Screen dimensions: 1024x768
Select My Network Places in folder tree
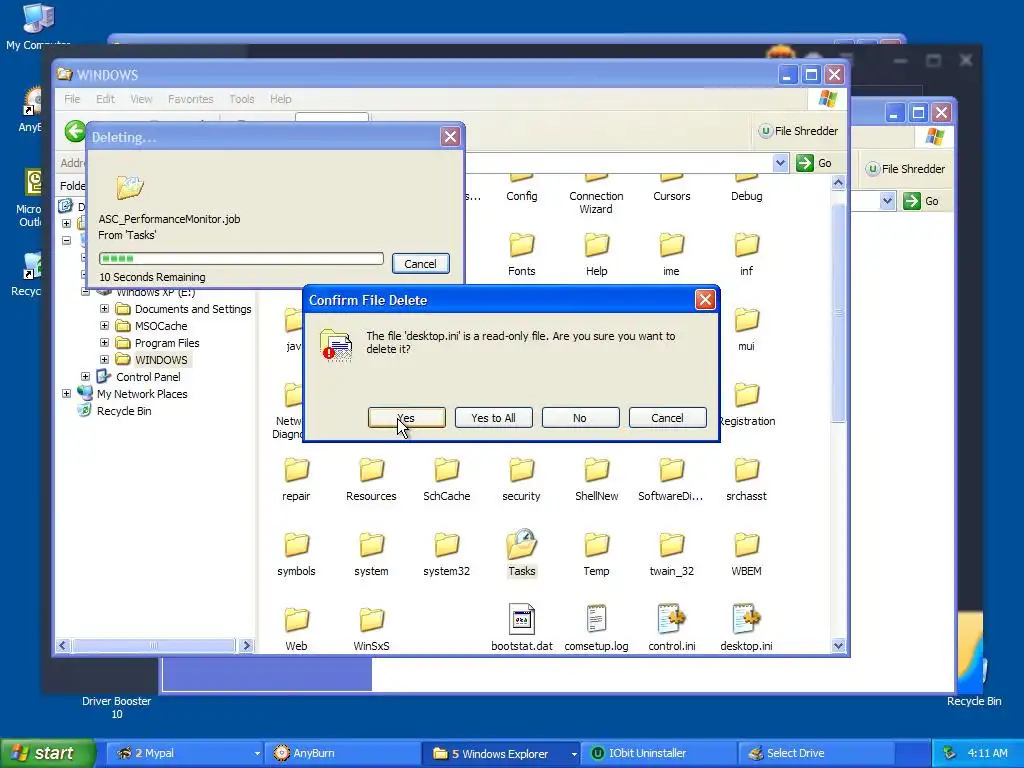point(142,394)
